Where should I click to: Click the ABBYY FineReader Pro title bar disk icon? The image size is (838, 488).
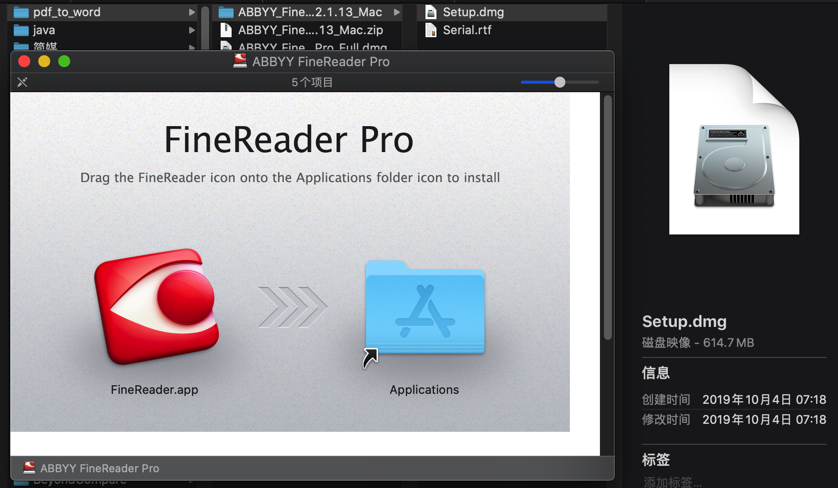pos(240,61)
